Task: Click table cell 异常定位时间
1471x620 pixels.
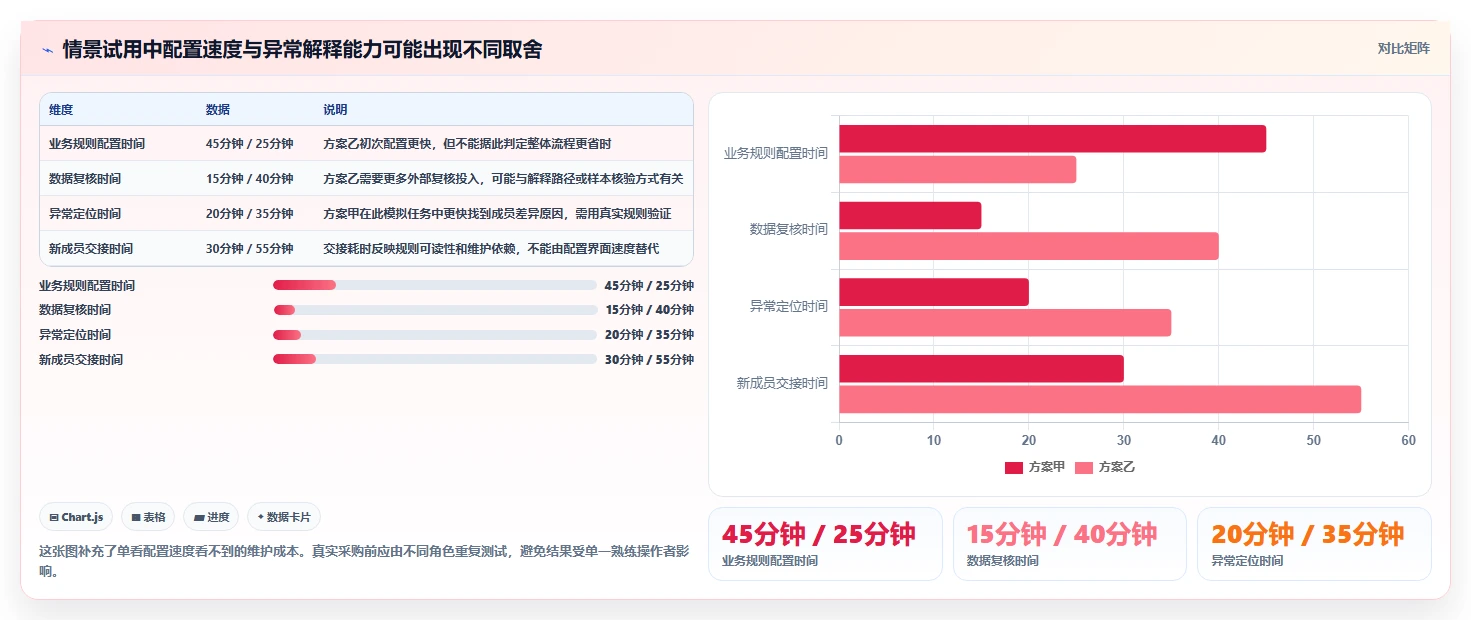Action: coord(85,214)
